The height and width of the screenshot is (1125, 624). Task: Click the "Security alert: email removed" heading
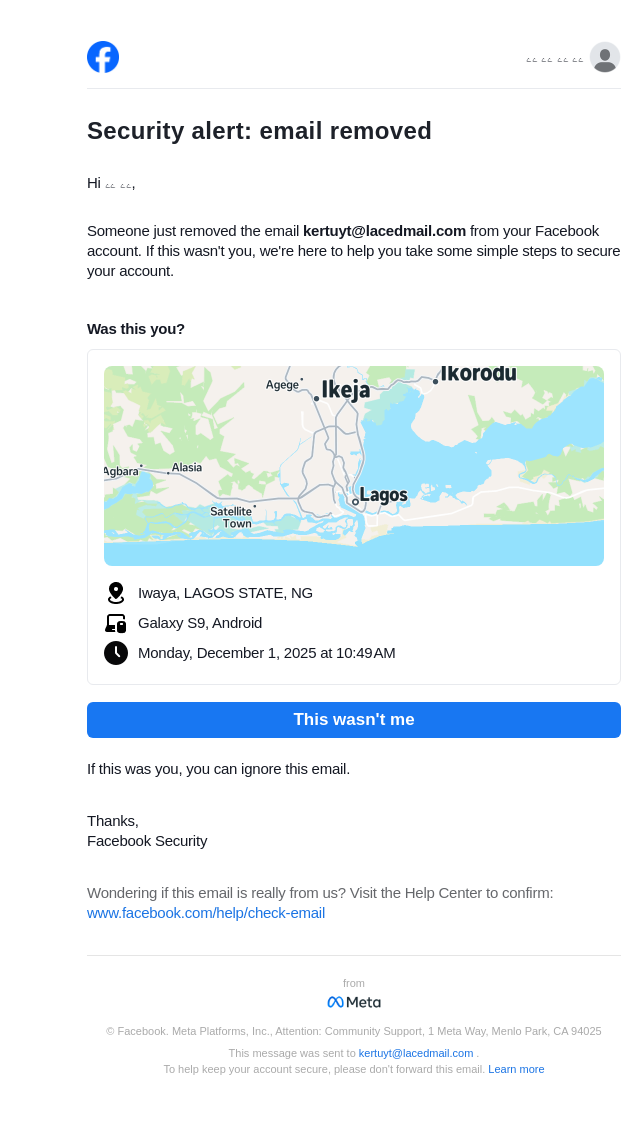click(259, 131)
